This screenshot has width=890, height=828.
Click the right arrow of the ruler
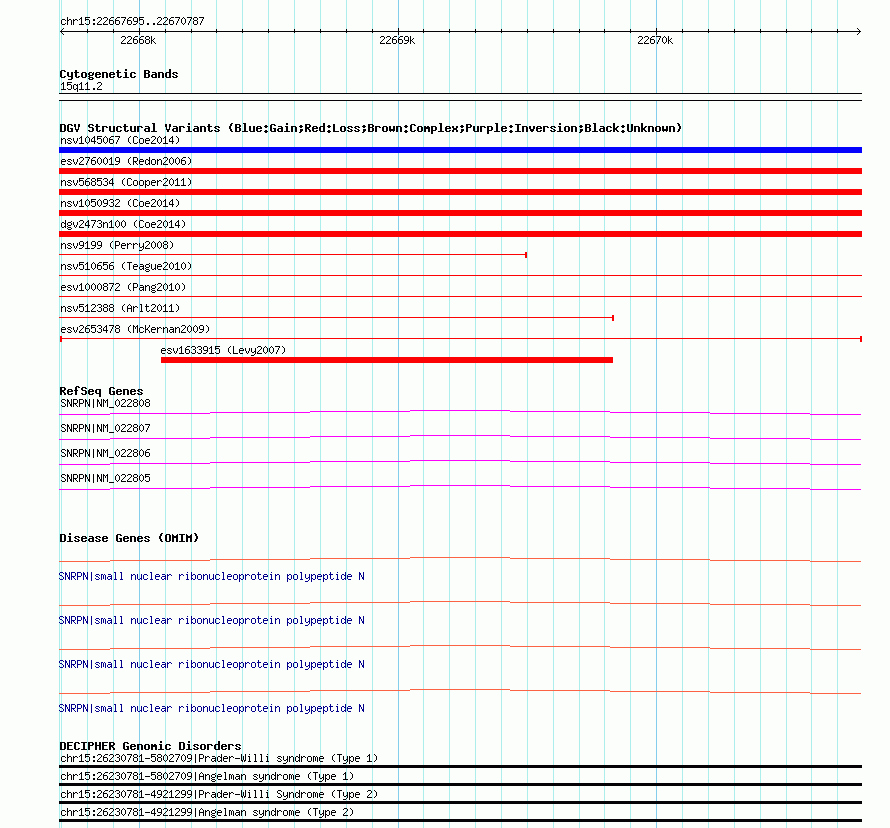click(859, 31)
